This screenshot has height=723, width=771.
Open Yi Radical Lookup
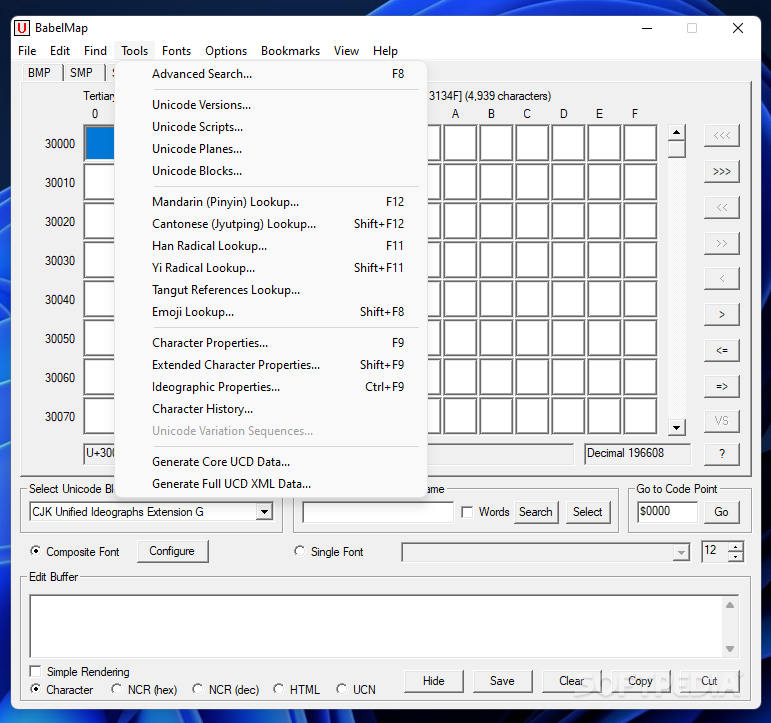(x=270, y=268)
